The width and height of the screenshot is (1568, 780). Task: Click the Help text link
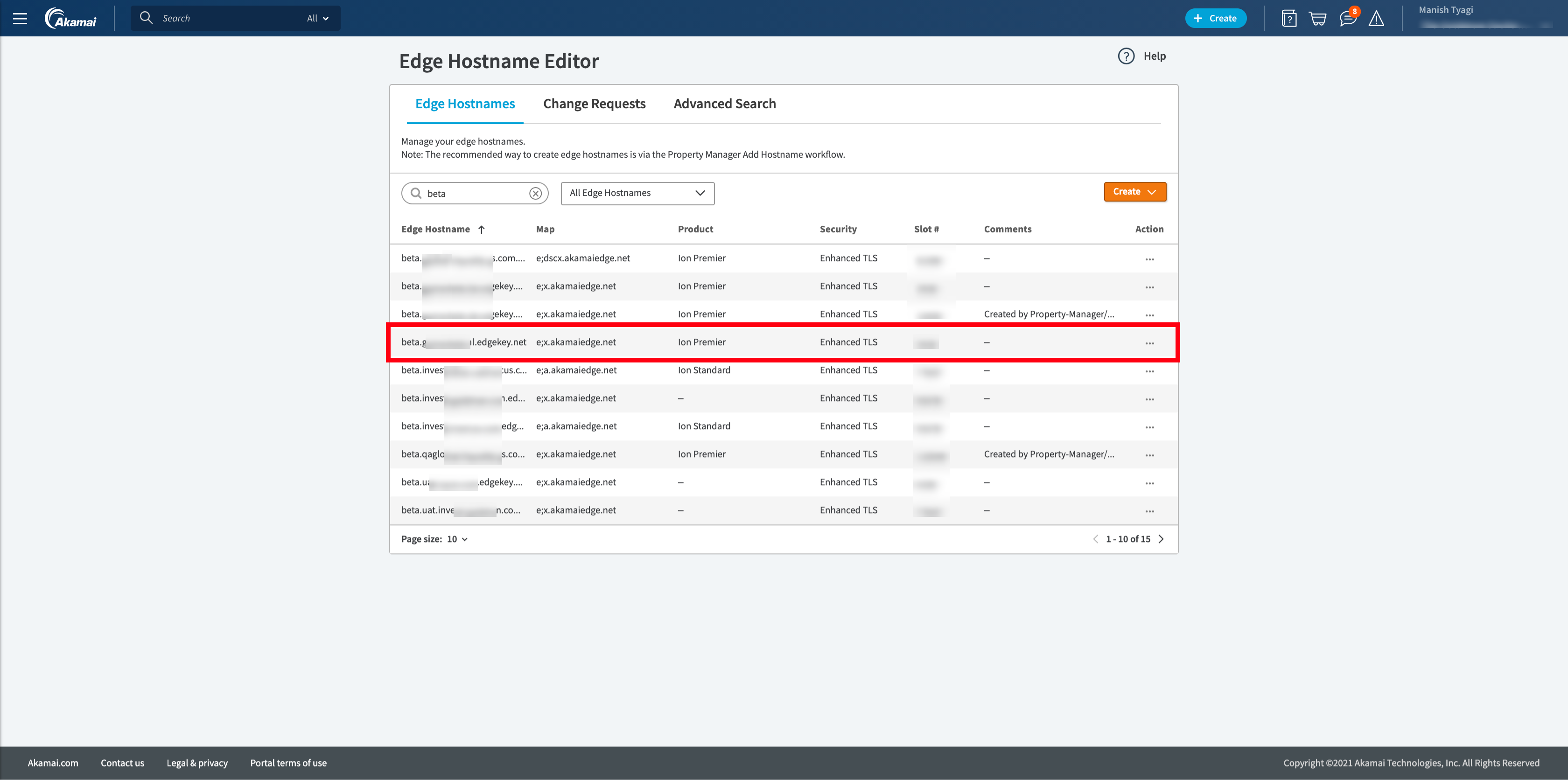[1154, 56]
